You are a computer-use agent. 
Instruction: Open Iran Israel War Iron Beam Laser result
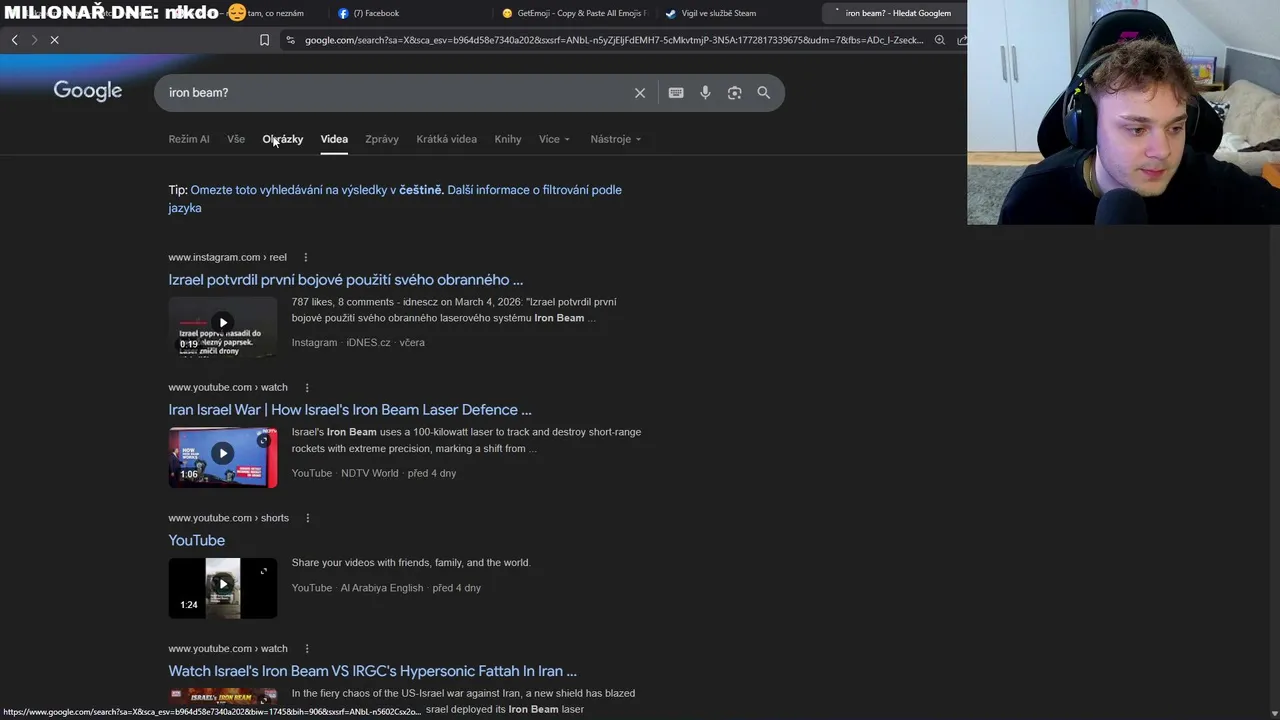[x=350, y=410]
